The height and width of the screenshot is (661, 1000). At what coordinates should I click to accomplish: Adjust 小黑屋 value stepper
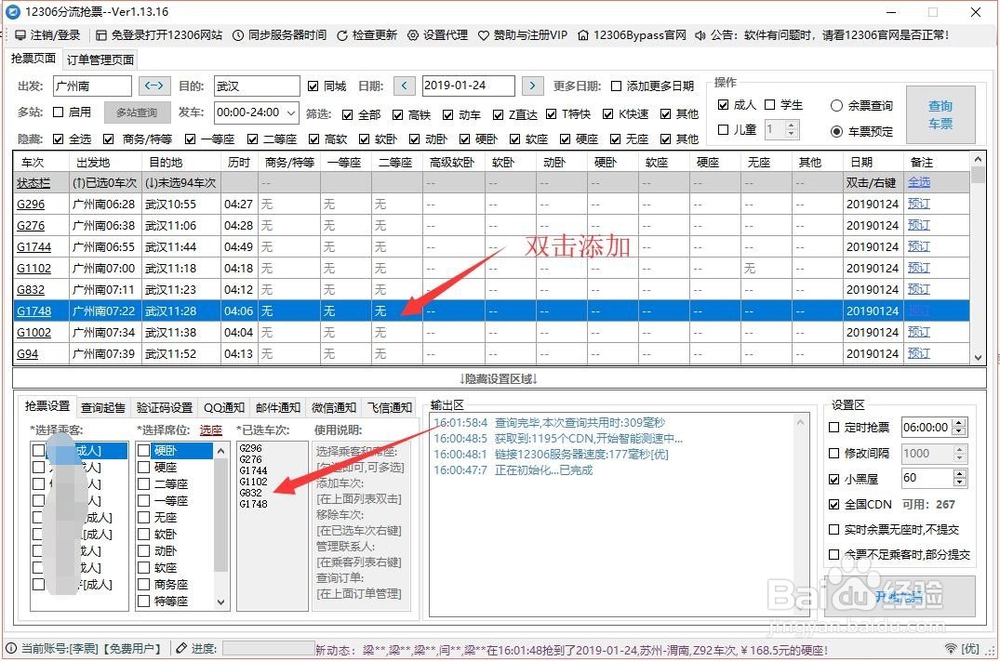coord(959,478)
